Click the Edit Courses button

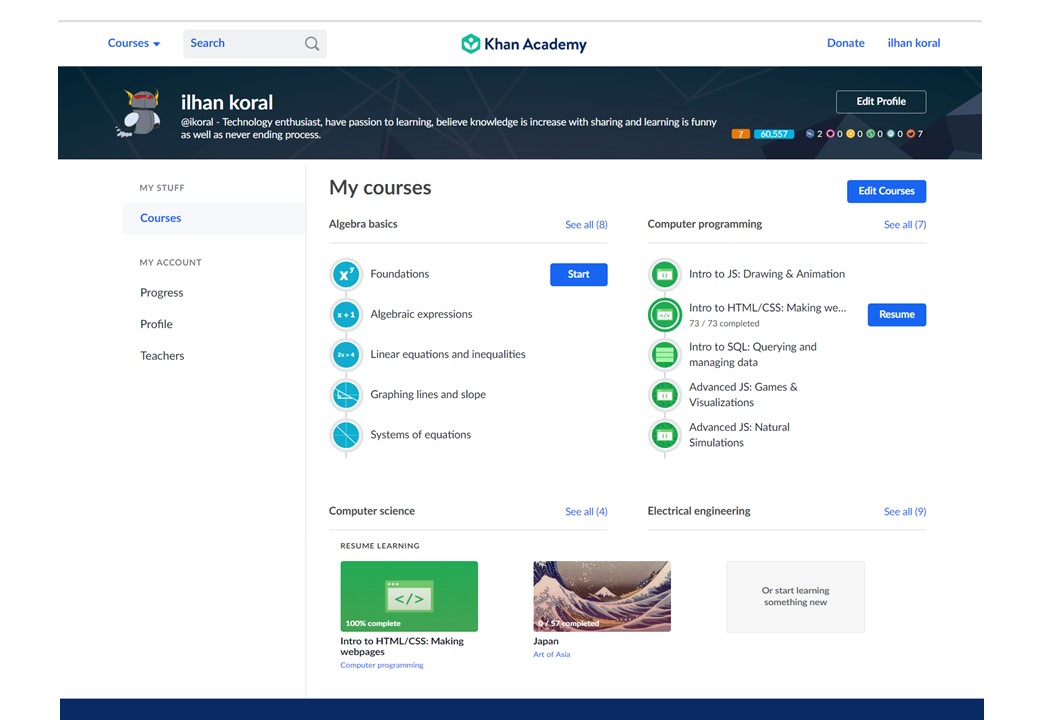pyautogui.click(x=886, y=191)
